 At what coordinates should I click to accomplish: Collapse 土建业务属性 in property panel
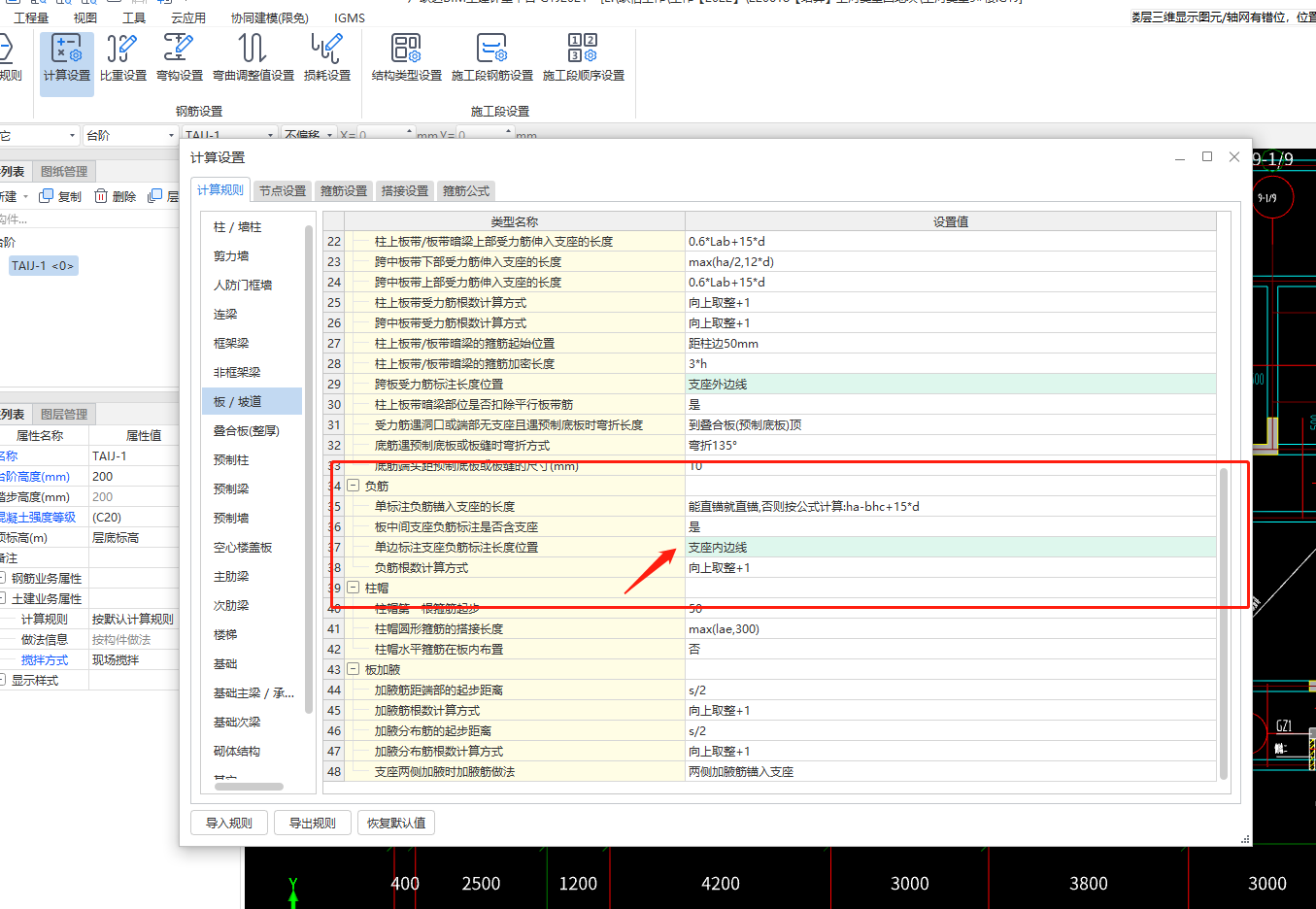coord(3,598)
